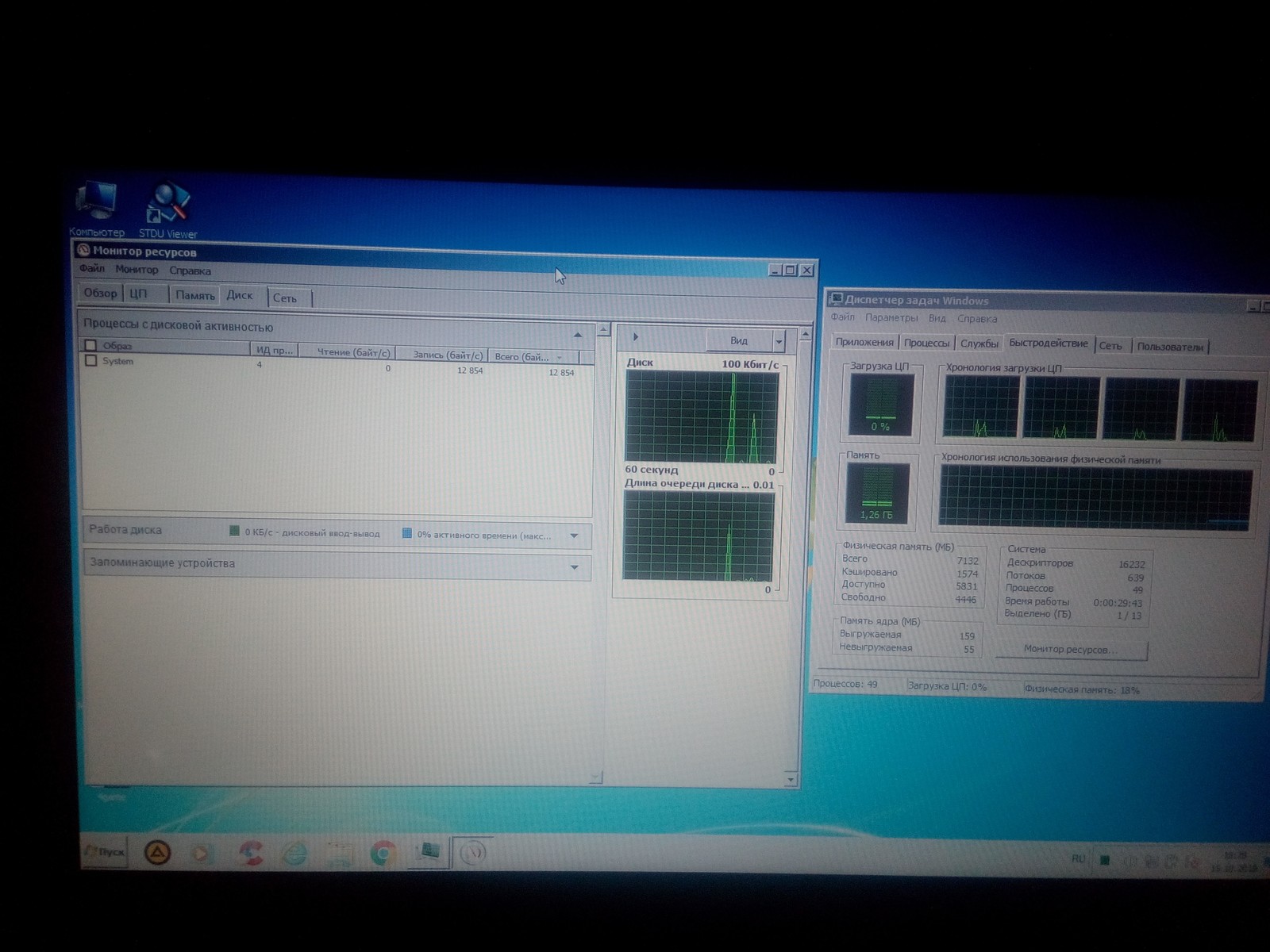
Task: Click the Монитор ресурсов... button
Action: point(1069,650)
